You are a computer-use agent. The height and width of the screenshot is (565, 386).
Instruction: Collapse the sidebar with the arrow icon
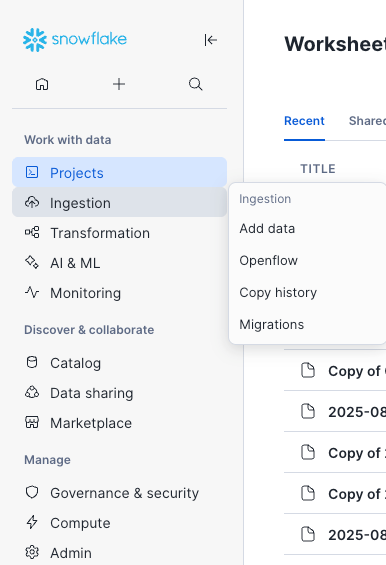pyautogui.click(x=210, y=40)
